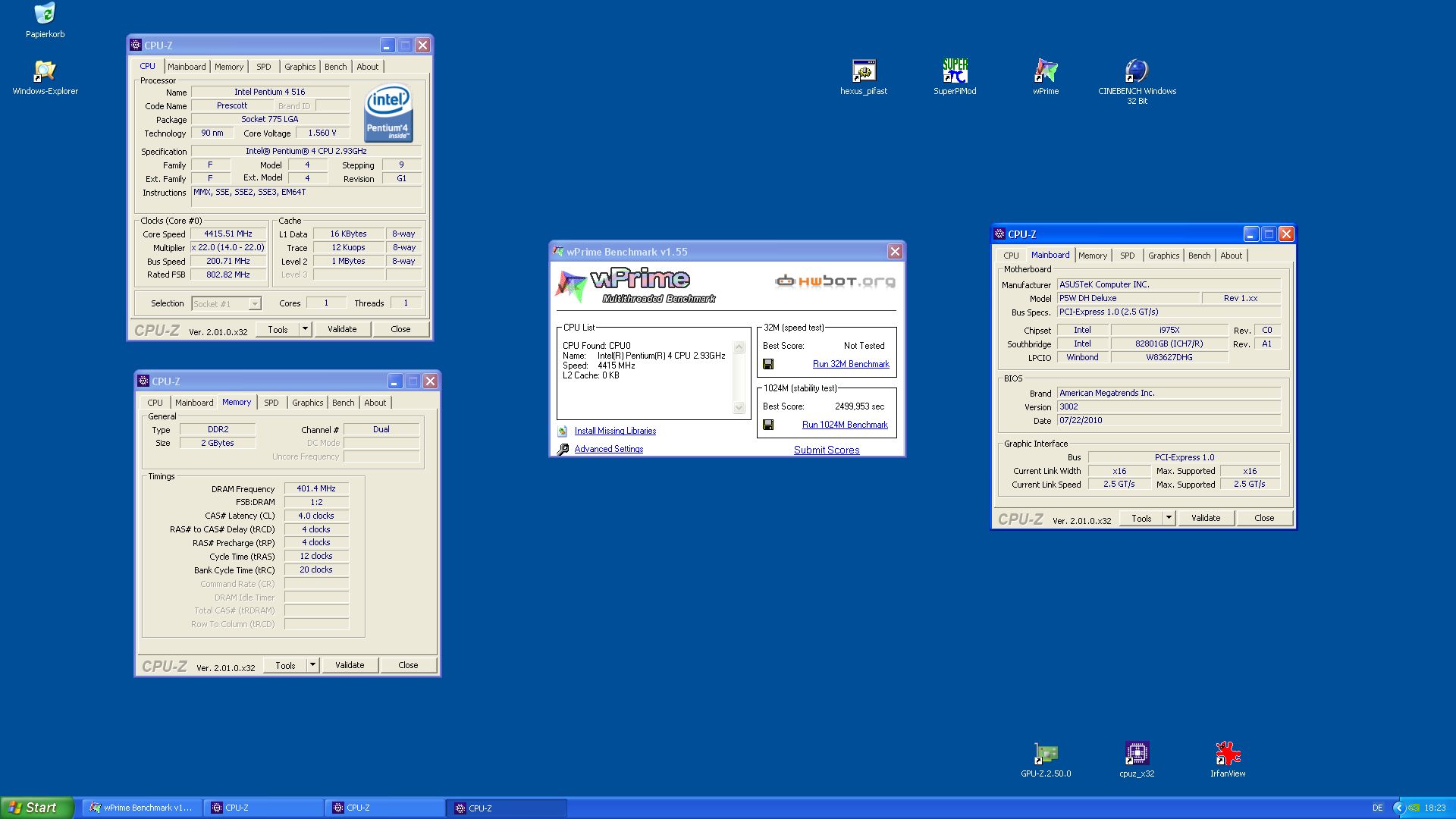Open About tab in Mainboard CPU-Z window
Image resolution: width=1456 pixels, height=819 pixels.
pyautogui.click(x=1231, y=256)
